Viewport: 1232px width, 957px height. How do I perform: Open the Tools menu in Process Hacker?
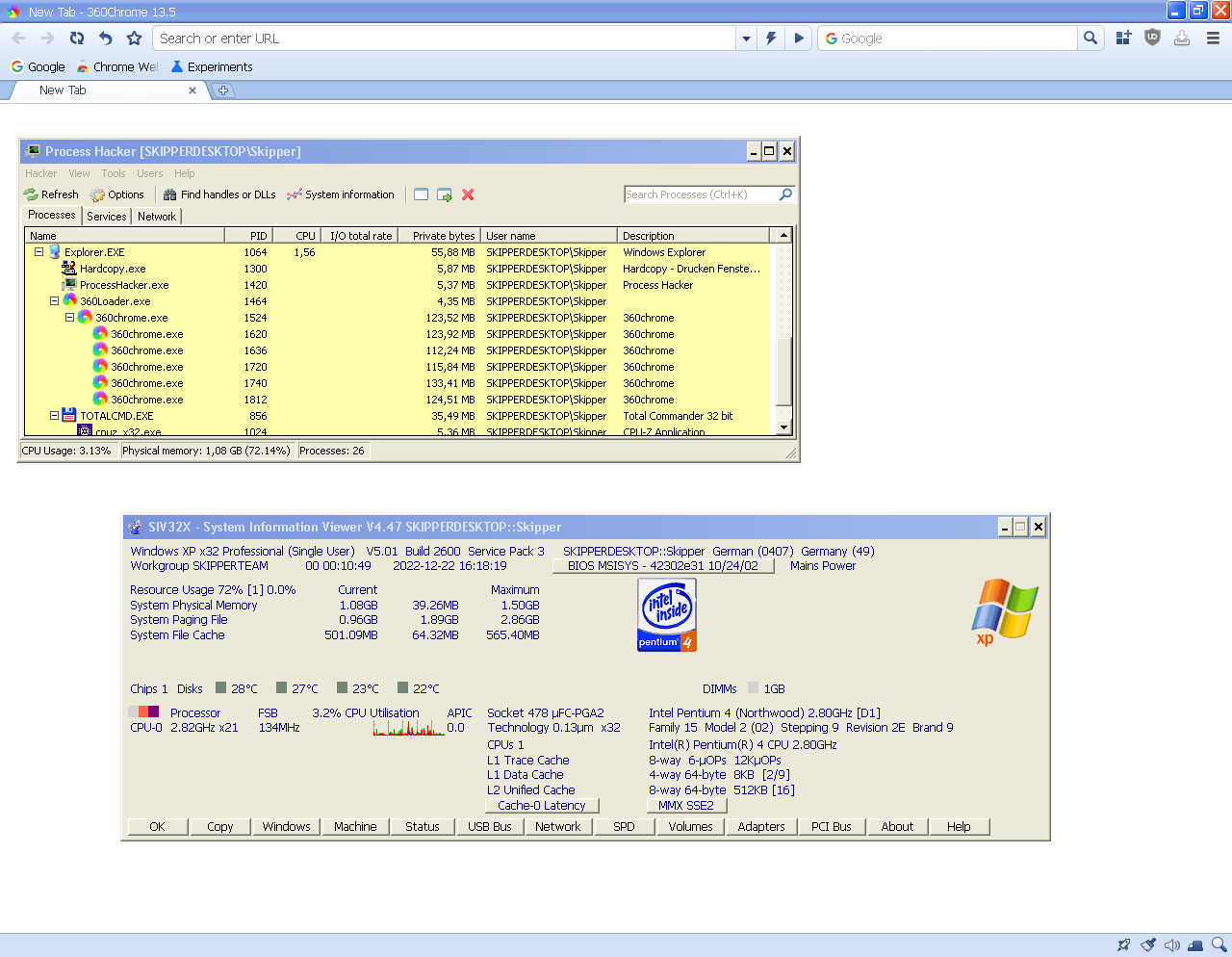coord(114,173)
